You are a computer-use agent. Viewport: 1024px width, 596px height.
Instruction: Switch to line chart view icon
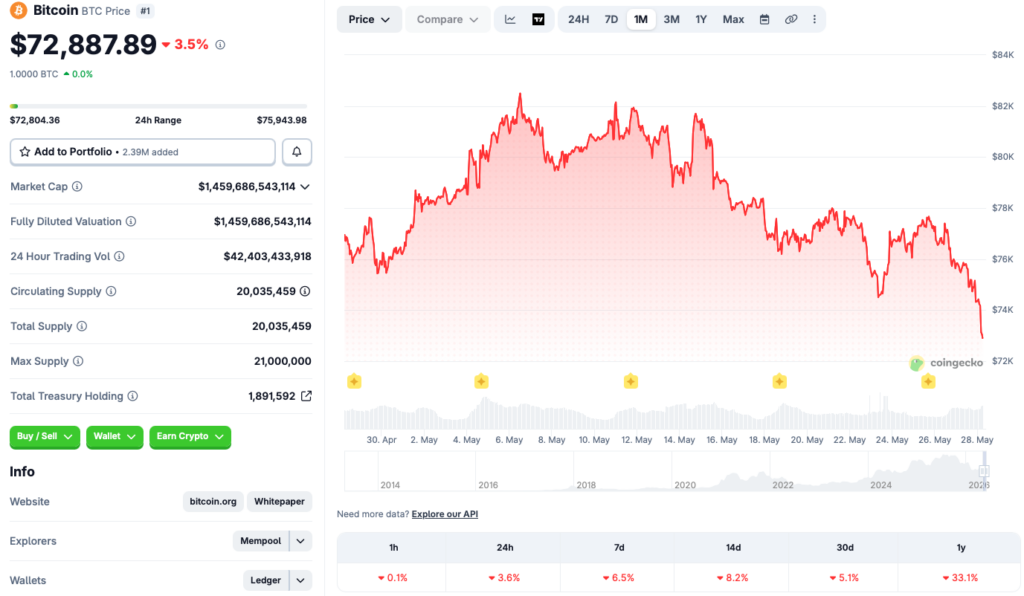pos(510,20)
